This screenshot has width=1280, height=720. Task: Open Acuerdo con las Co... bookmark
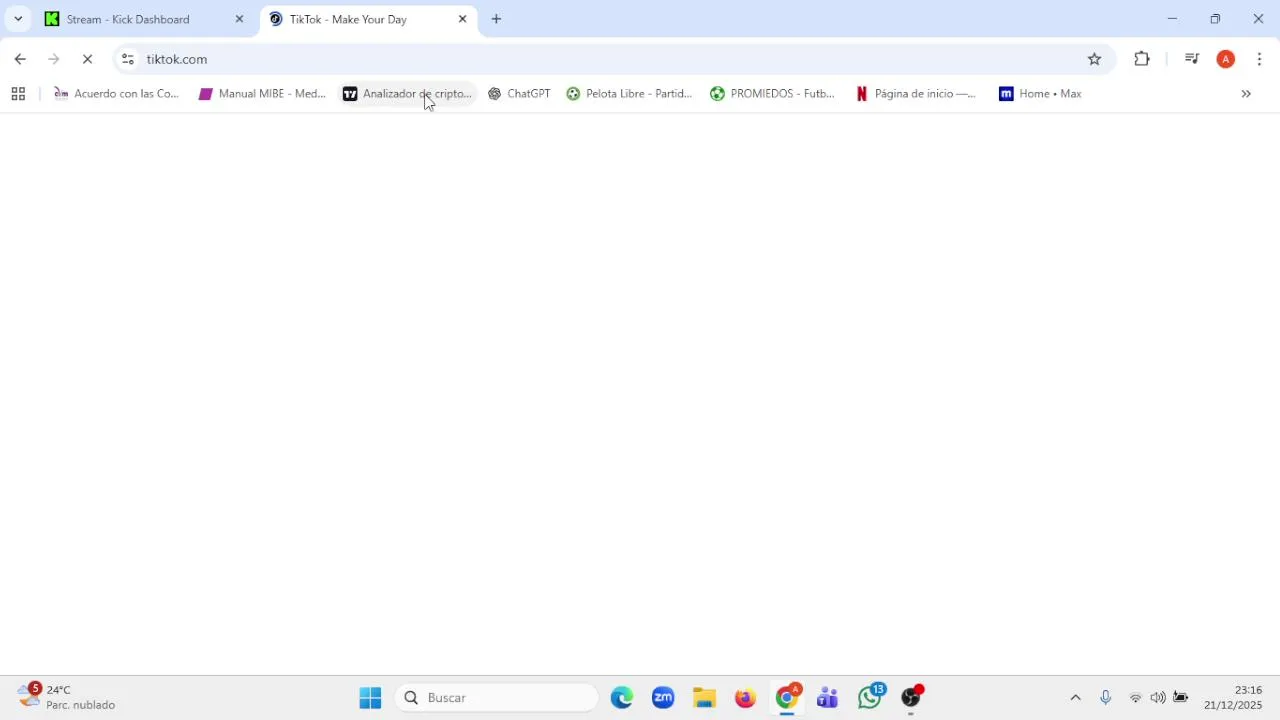tap(116, 94)
